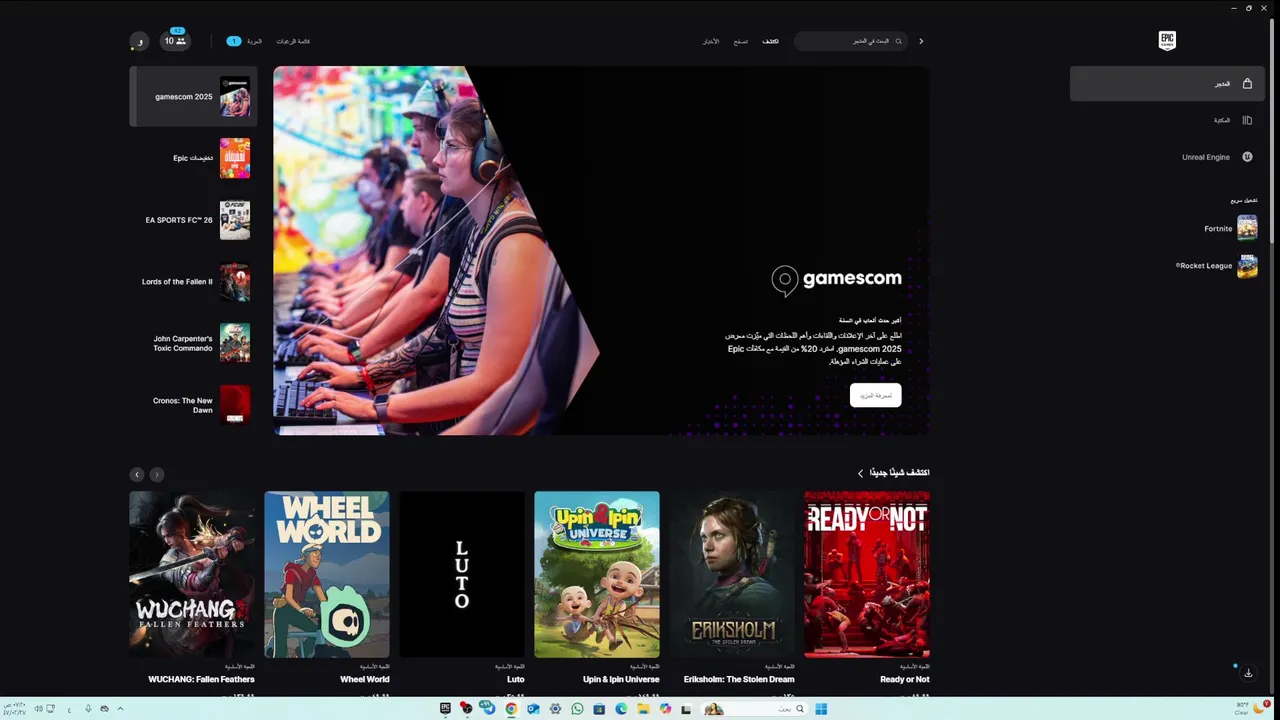Open the Library via its sidebar icon
The height and width of the screenshot is (720, 1280).
1247,120
